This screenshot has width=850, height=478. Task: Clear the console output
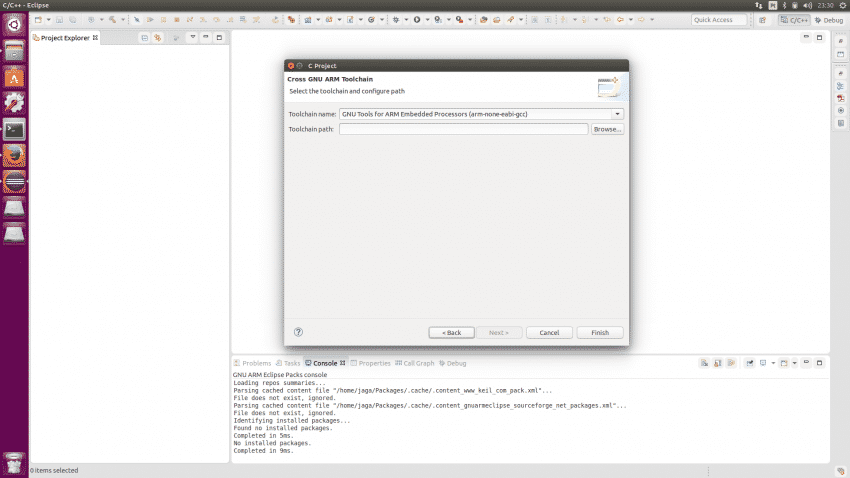(704, 363)
